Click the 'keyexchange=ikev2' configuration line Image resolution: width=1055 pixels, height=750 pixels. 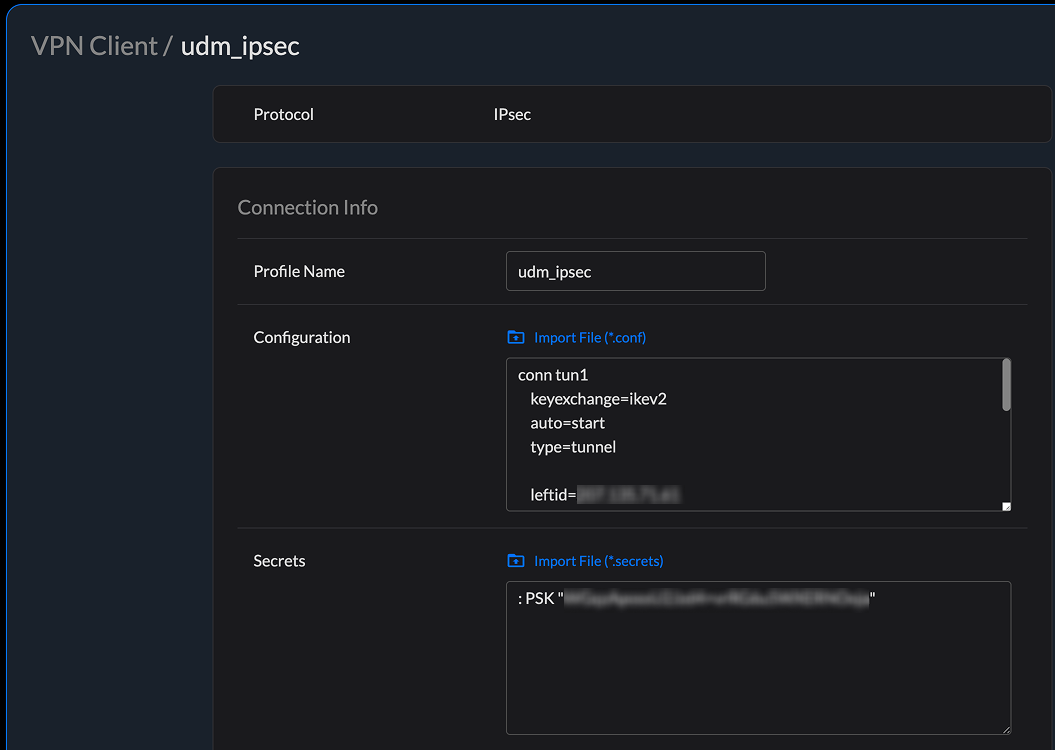(x=598, y=399)
